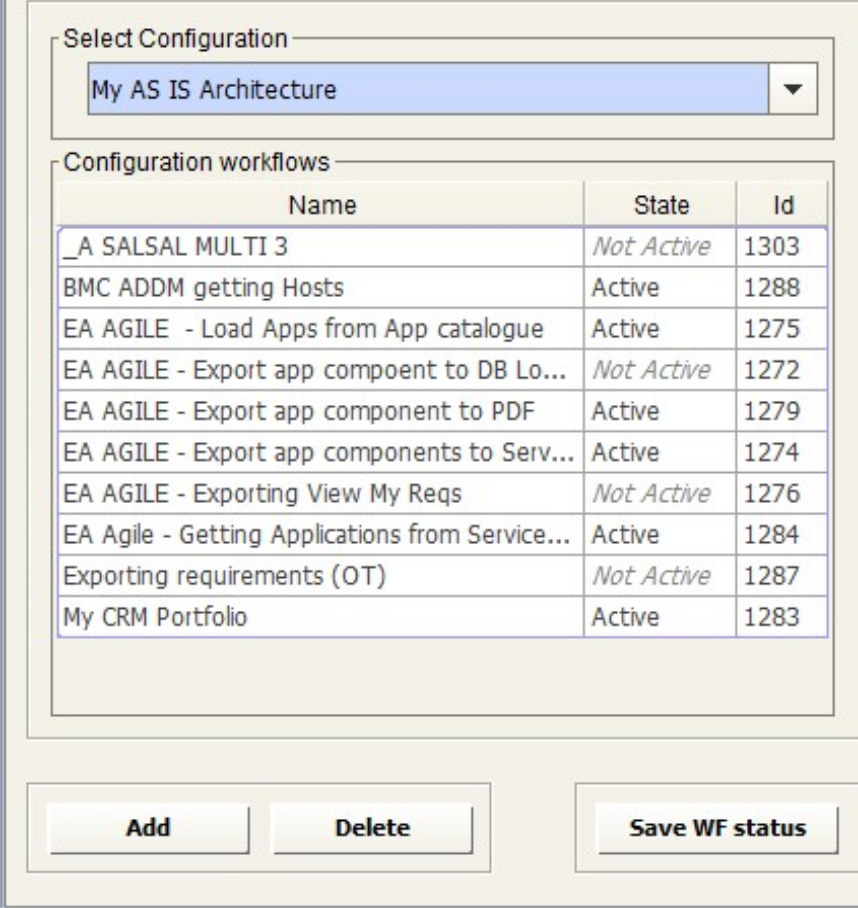Sort by the State column header

pyautogui.click(x=661, y=206)
